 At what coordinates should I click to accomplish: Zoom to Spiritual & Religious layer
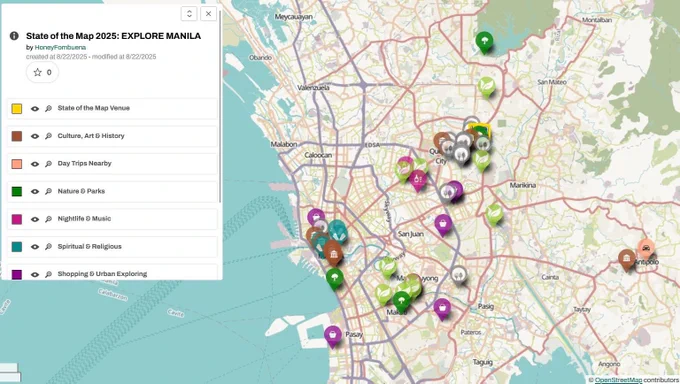click(48, 247)
